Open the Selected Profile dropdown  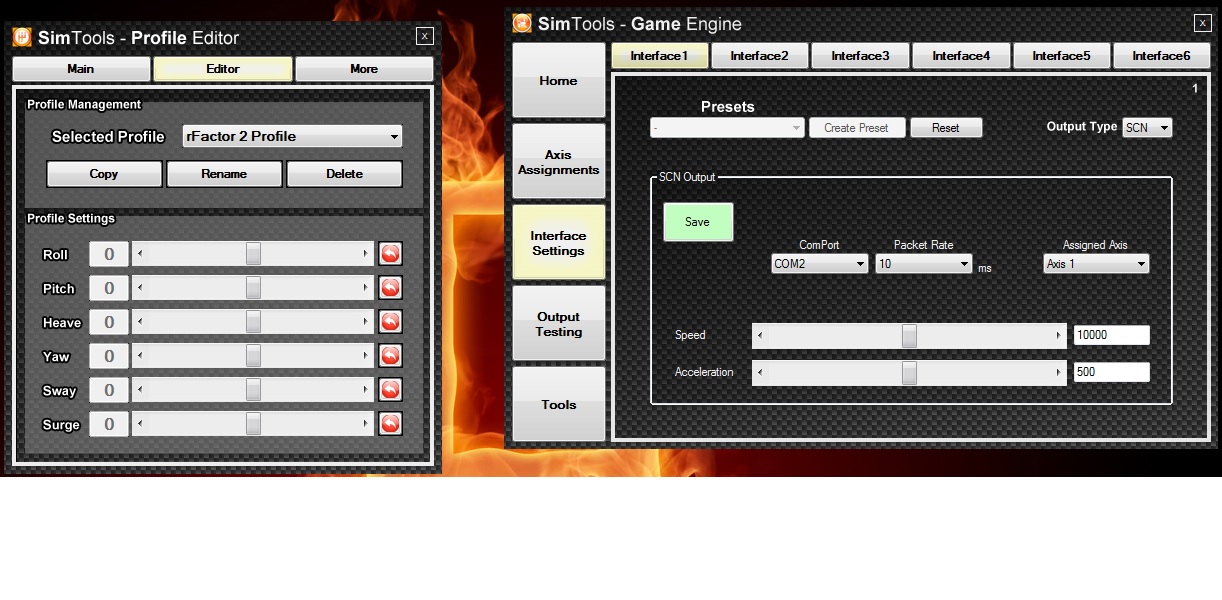[x=292, y=137]
